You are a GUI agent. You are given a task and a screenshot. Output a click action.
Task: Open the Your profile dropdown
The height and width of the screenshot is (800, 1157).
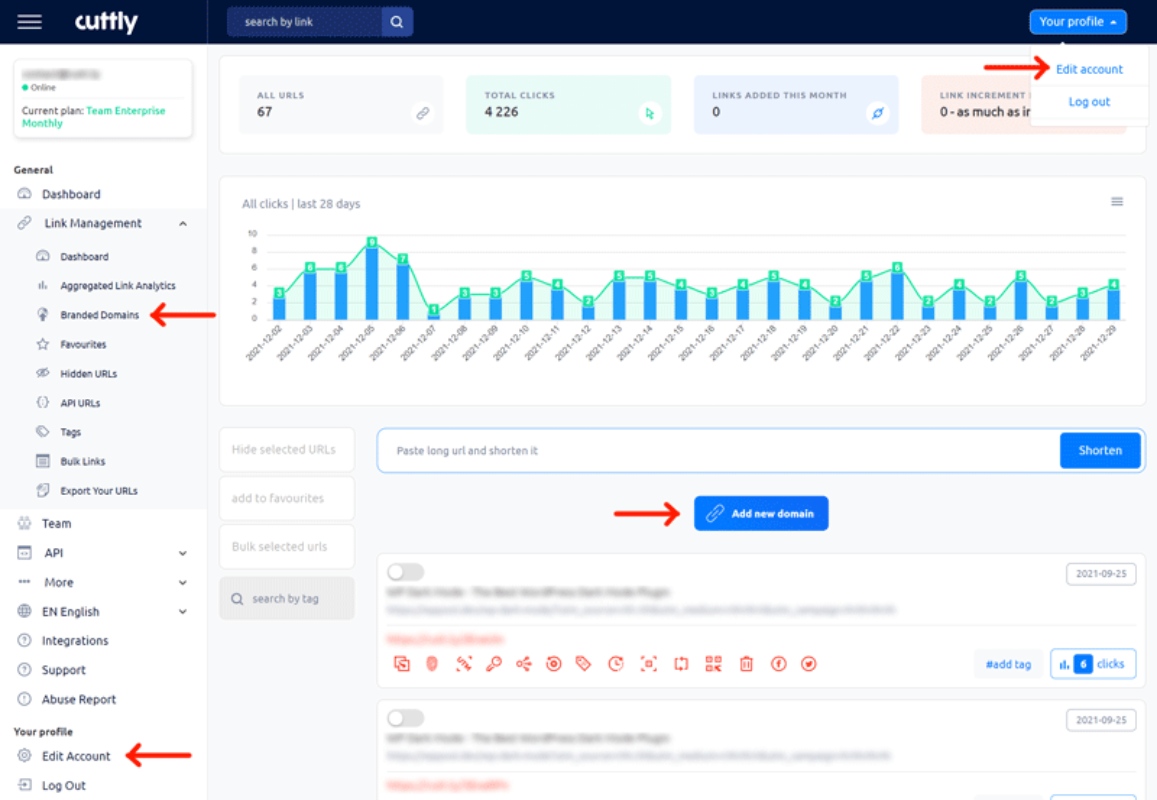[1077, 22]
